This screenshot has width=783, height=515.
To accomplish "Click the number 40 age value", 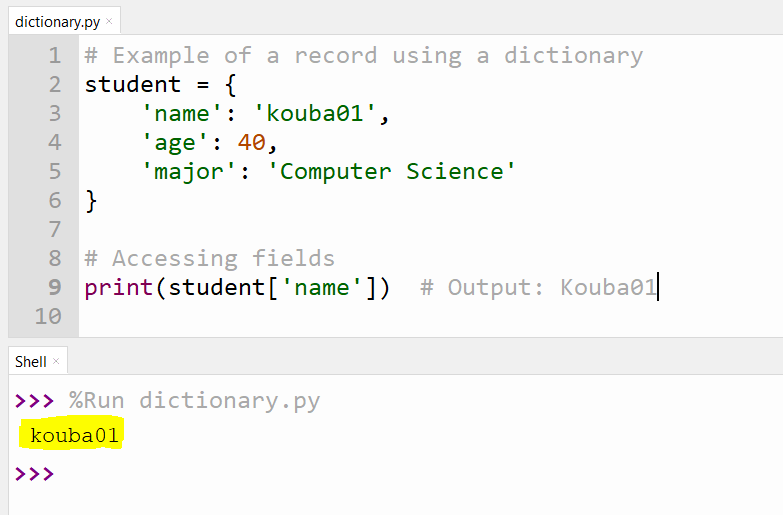I will point(251,143).
